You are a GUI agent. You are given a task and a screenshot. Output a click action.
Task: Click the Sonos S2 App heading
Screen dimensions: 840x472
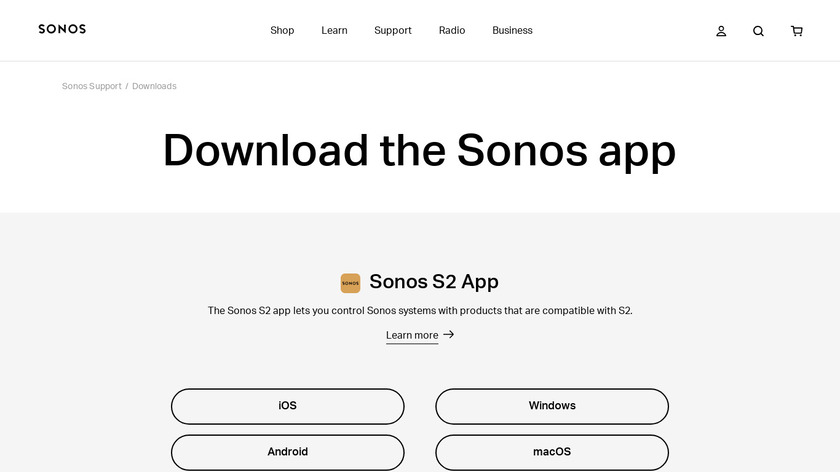[434, 281]
